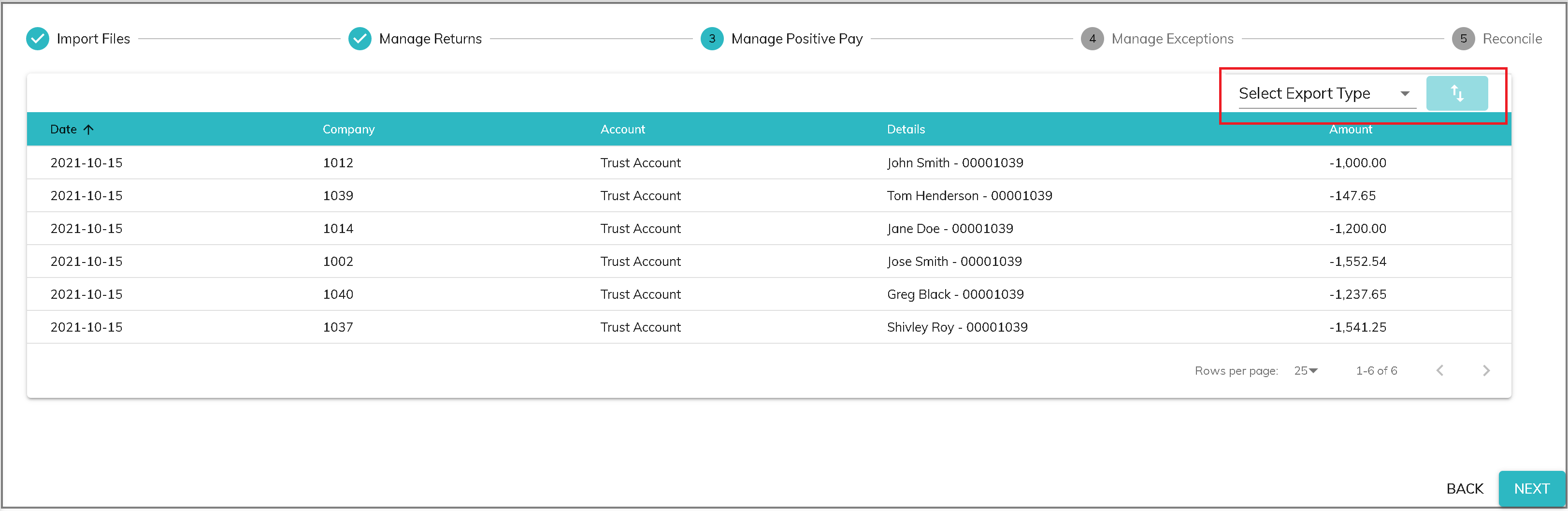
Task: Click the step 4 circle icon
Action: (1092, 39)
